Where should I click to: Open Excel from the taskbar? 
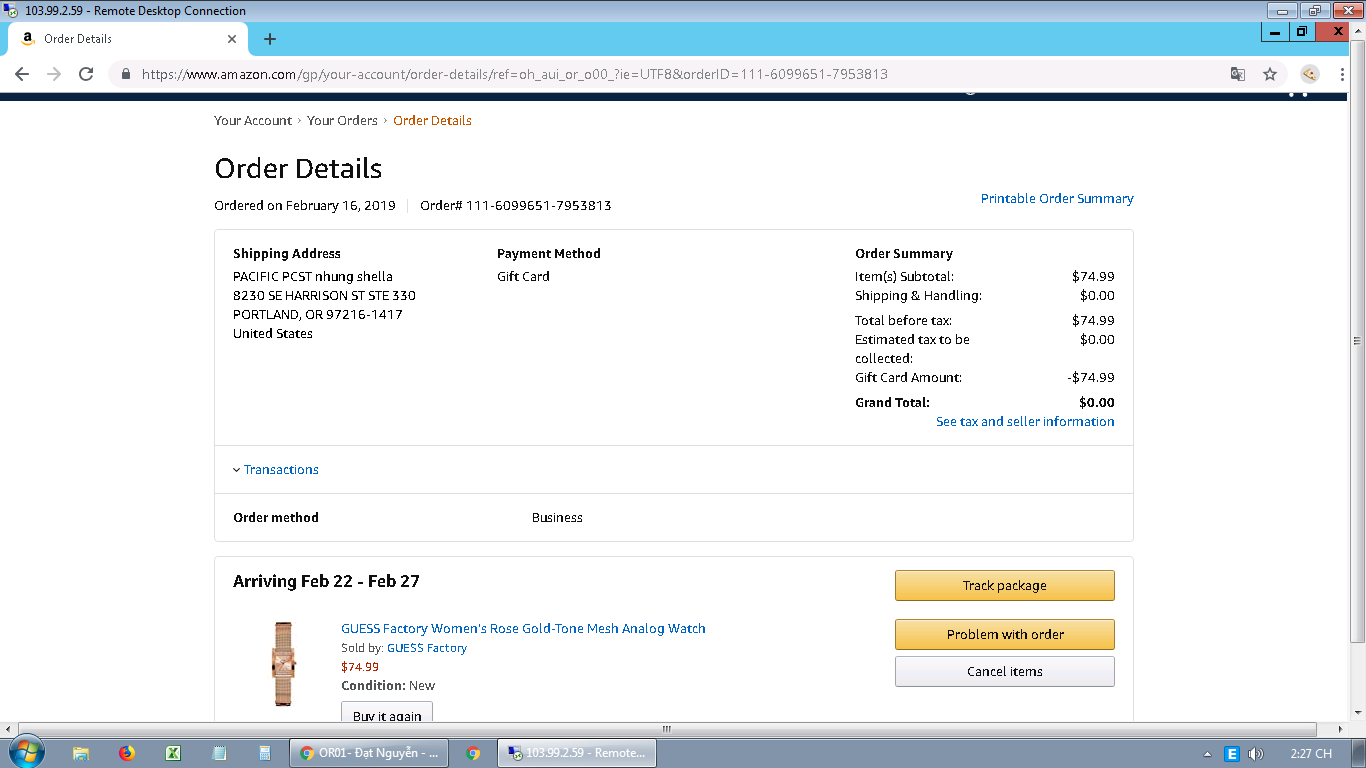(x=172, y=753)
